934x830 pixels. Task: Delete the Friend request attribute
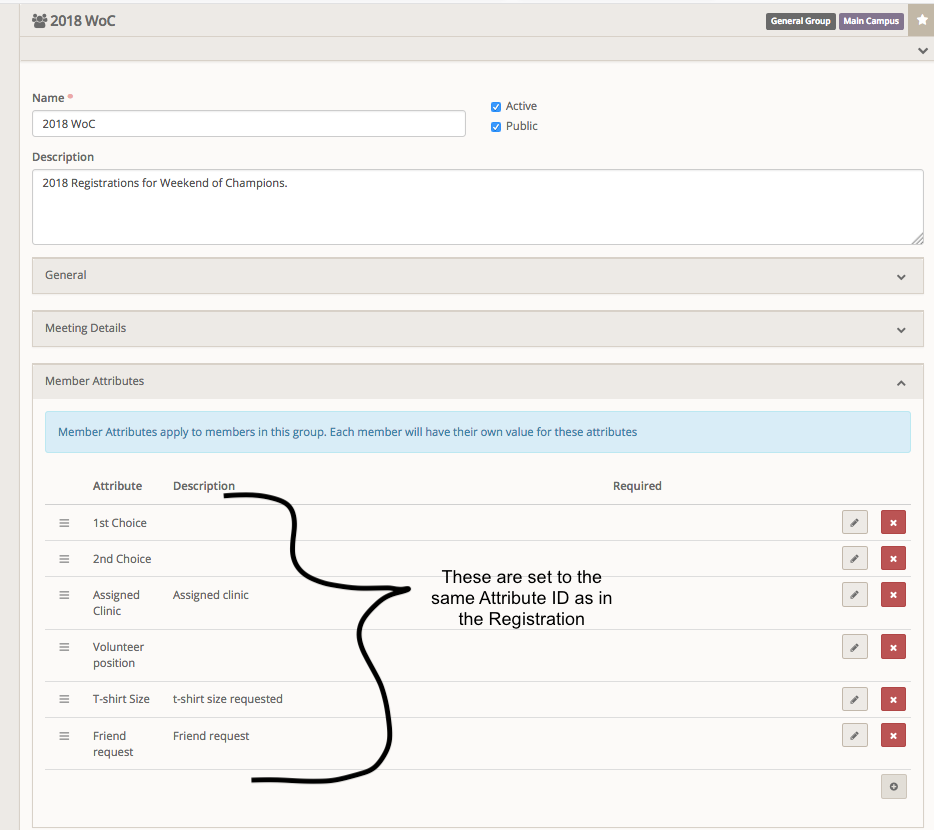coord(893,735)
